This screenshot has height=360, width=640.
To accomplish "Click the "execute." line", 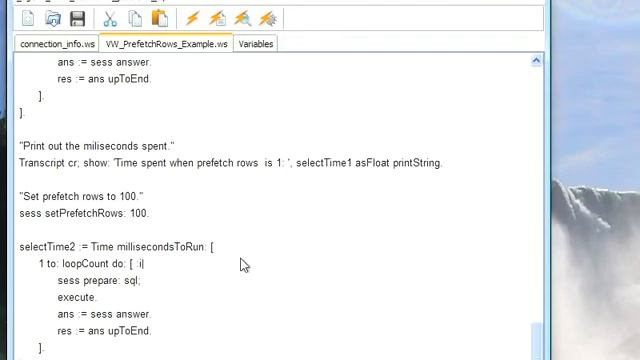I will click(x=77, y=297).
